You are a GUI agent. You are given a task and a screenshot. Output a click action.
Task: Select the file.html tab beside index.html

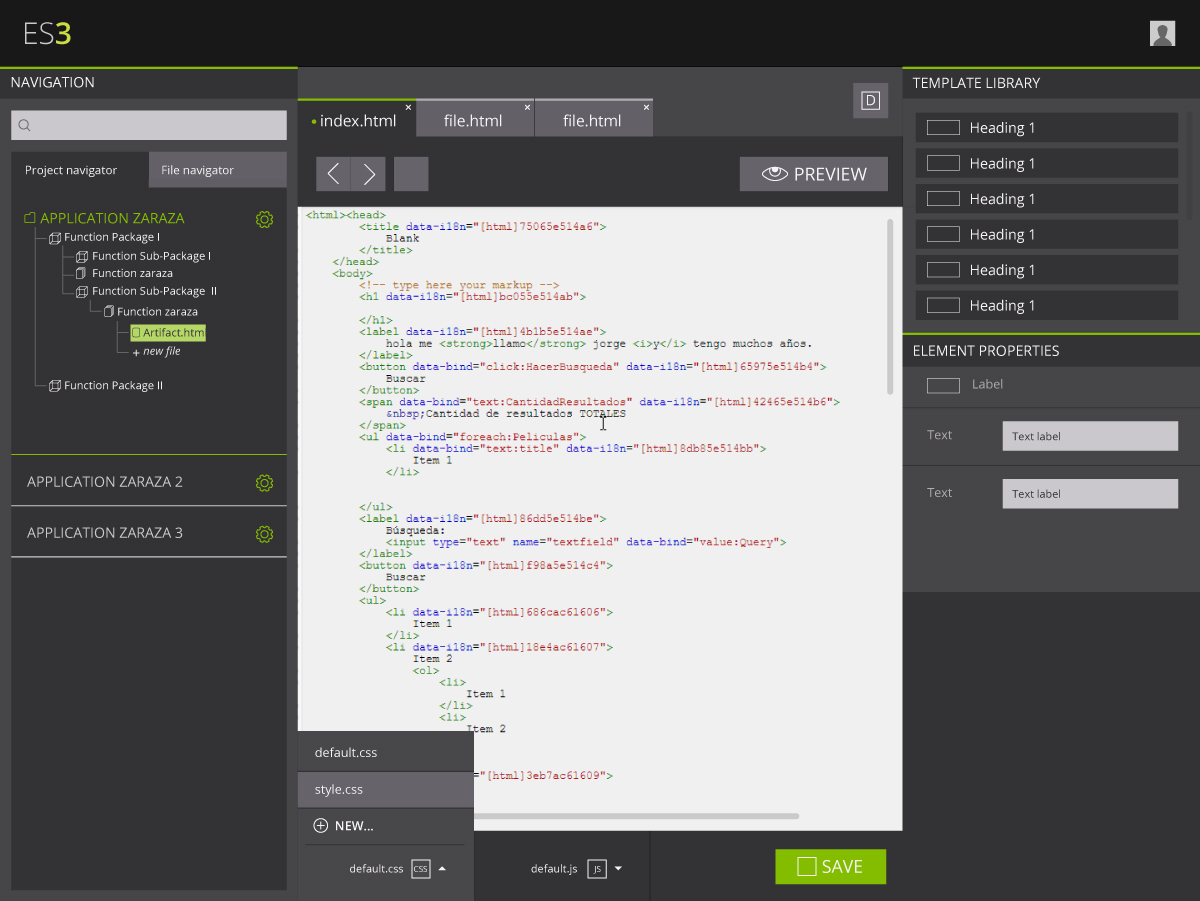475,119
